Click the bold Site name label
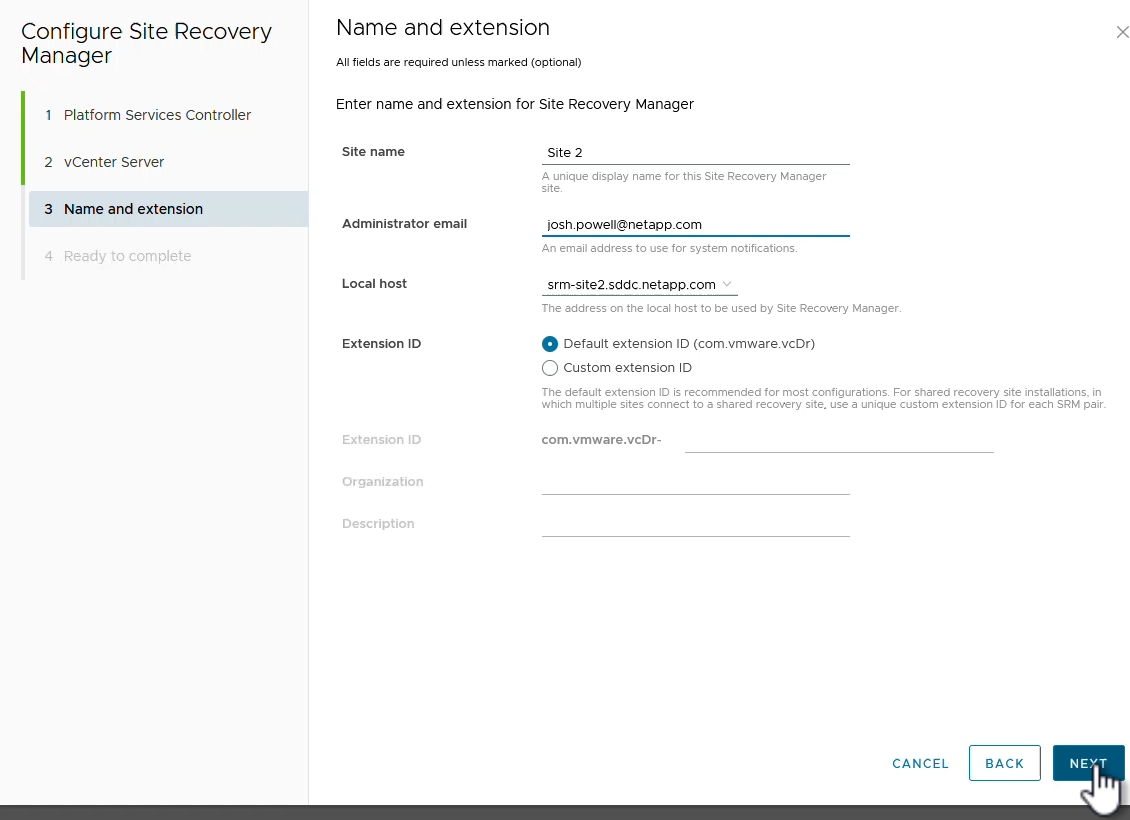1130x820 pixels. point(373,152)
